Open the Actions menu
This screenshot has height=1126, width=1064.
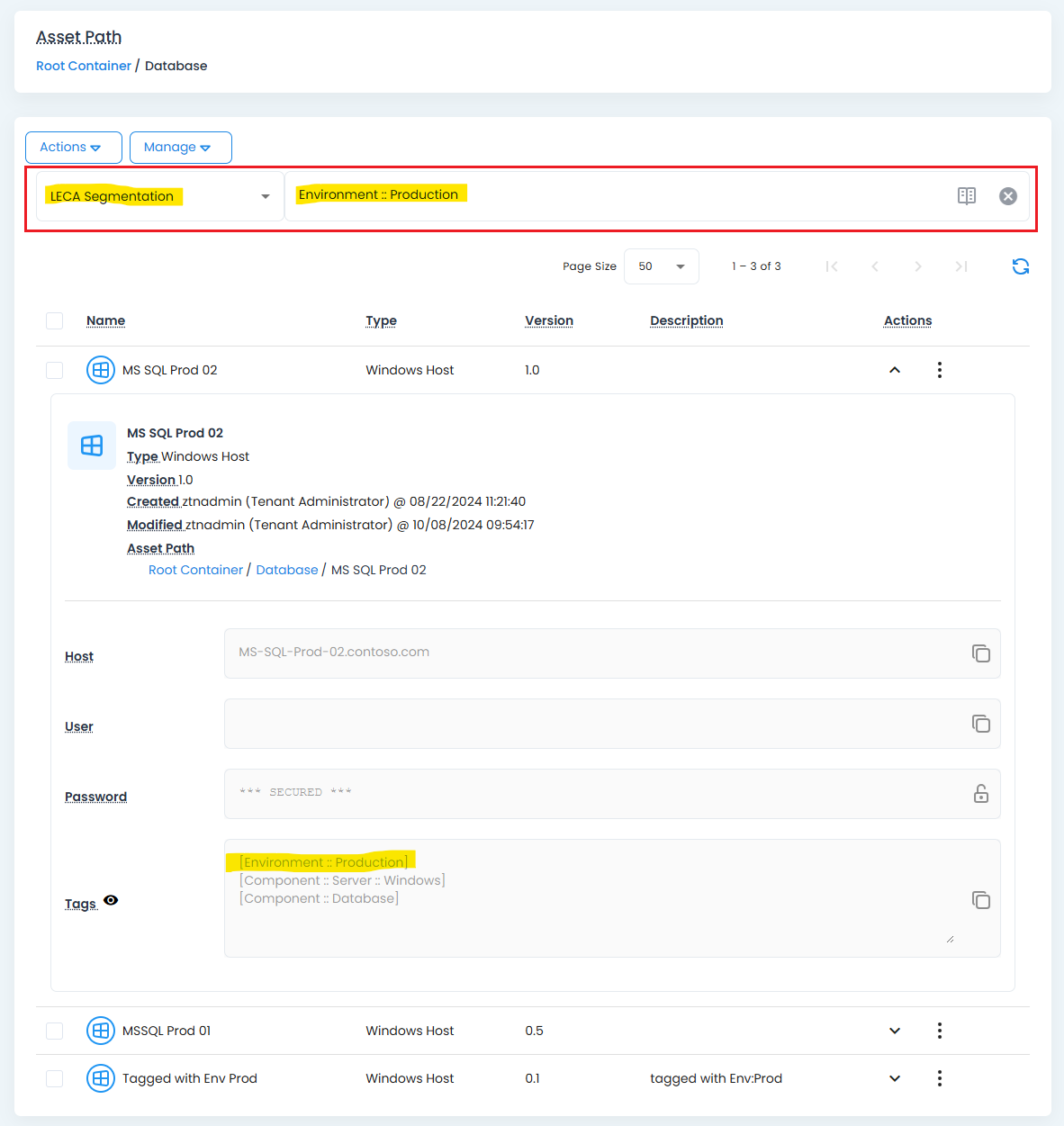[73, 148]
